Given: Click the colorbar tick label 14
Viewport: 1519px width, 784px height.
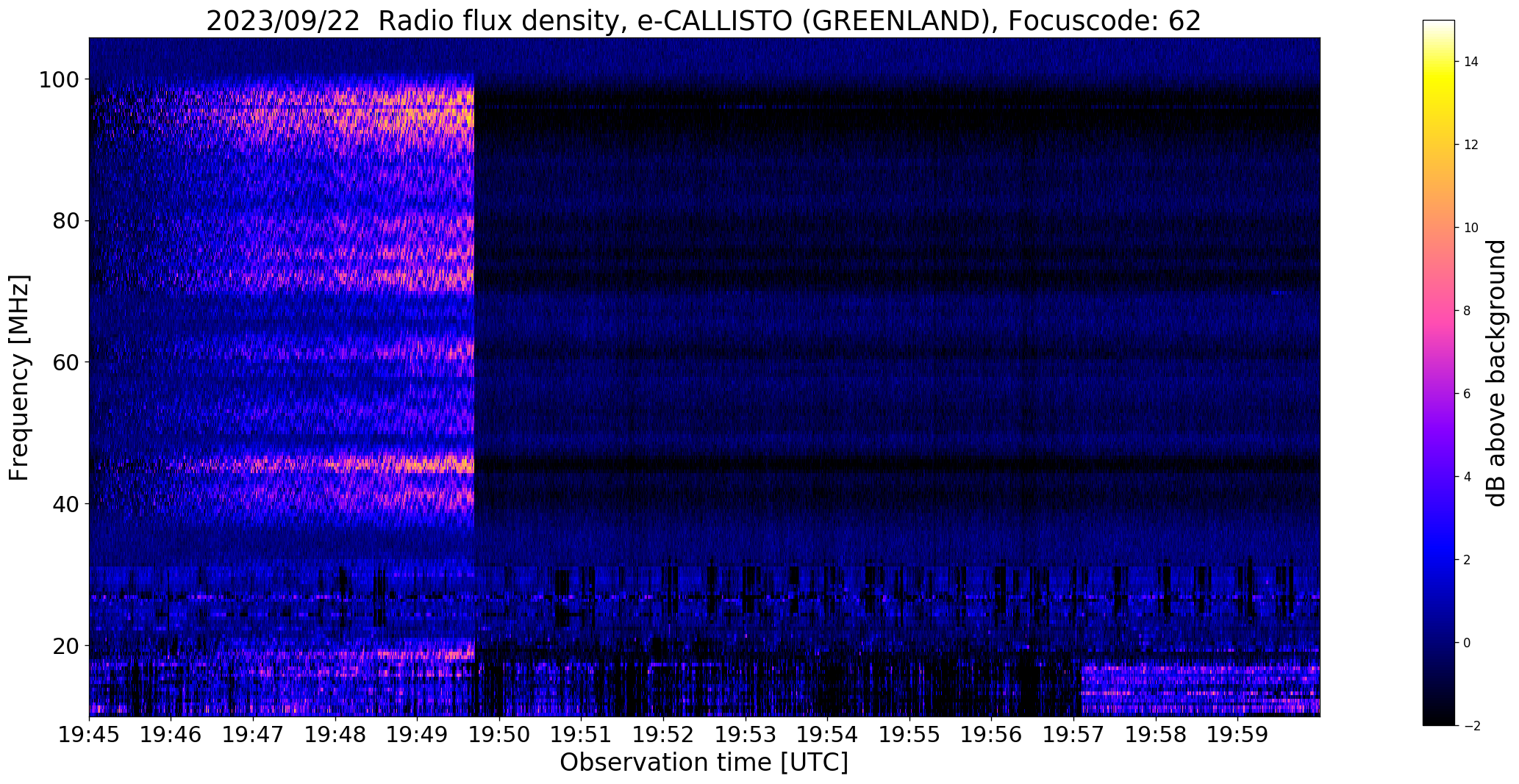Looking at the screenshot, I should point(1470,62).
